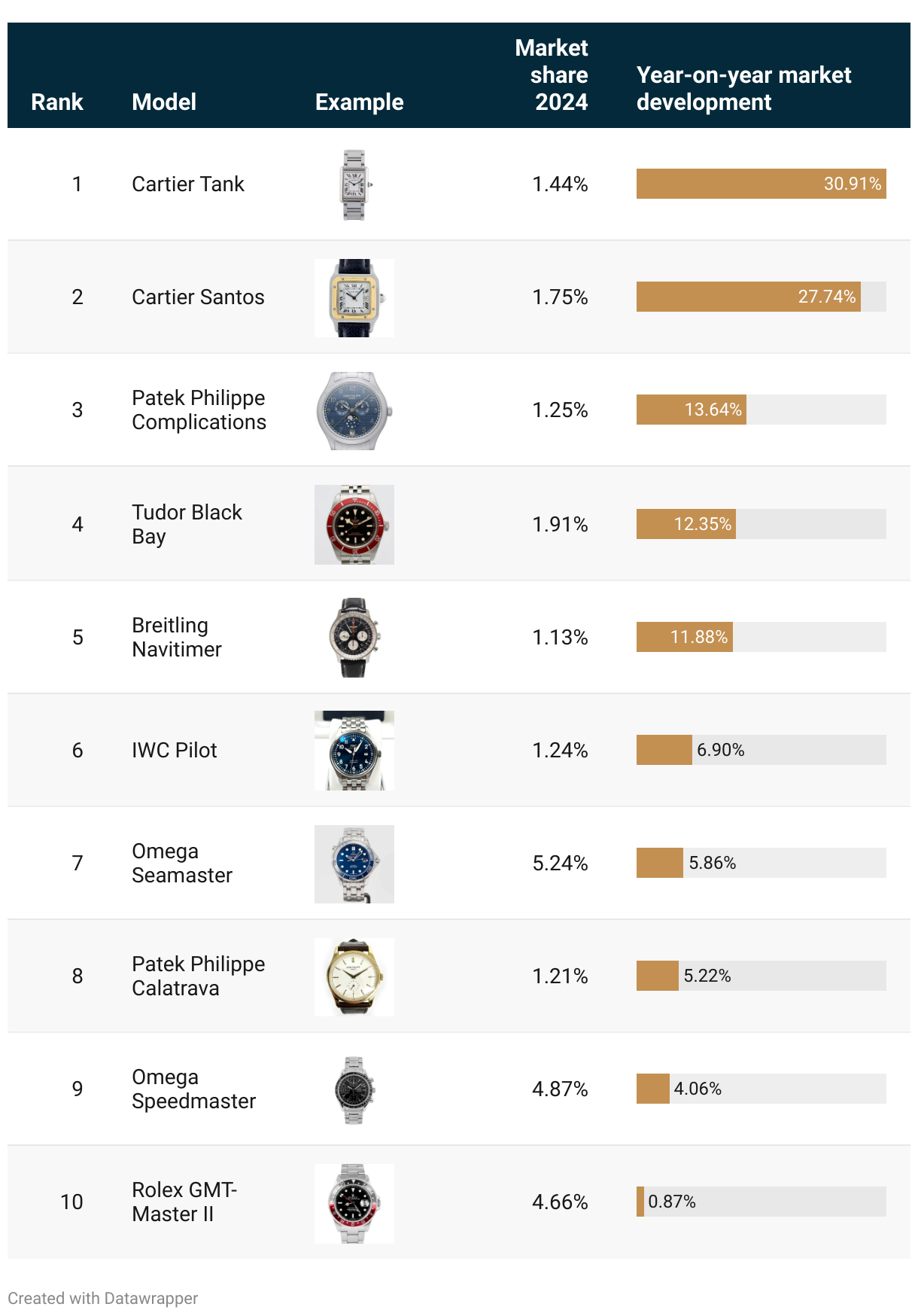918x1316 pixels.
Task: Click the Omega Seamaster 5.24% market share
Action: [x=560, y=863]
